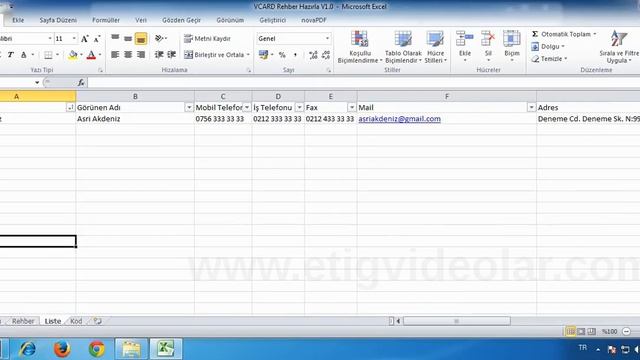Open the İş Telefonu filter dropdown
This screenshot has width=640, height=360.
click(299, 107)
